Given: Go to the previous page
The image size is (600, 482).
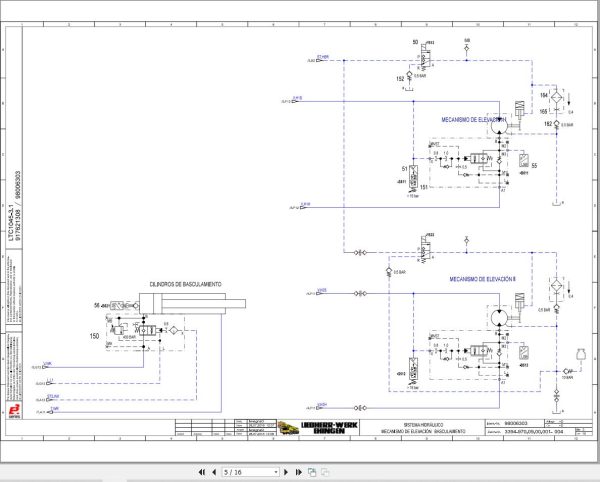Looking at the screenshot, I should pyautogui.click(x=214, y=472).
